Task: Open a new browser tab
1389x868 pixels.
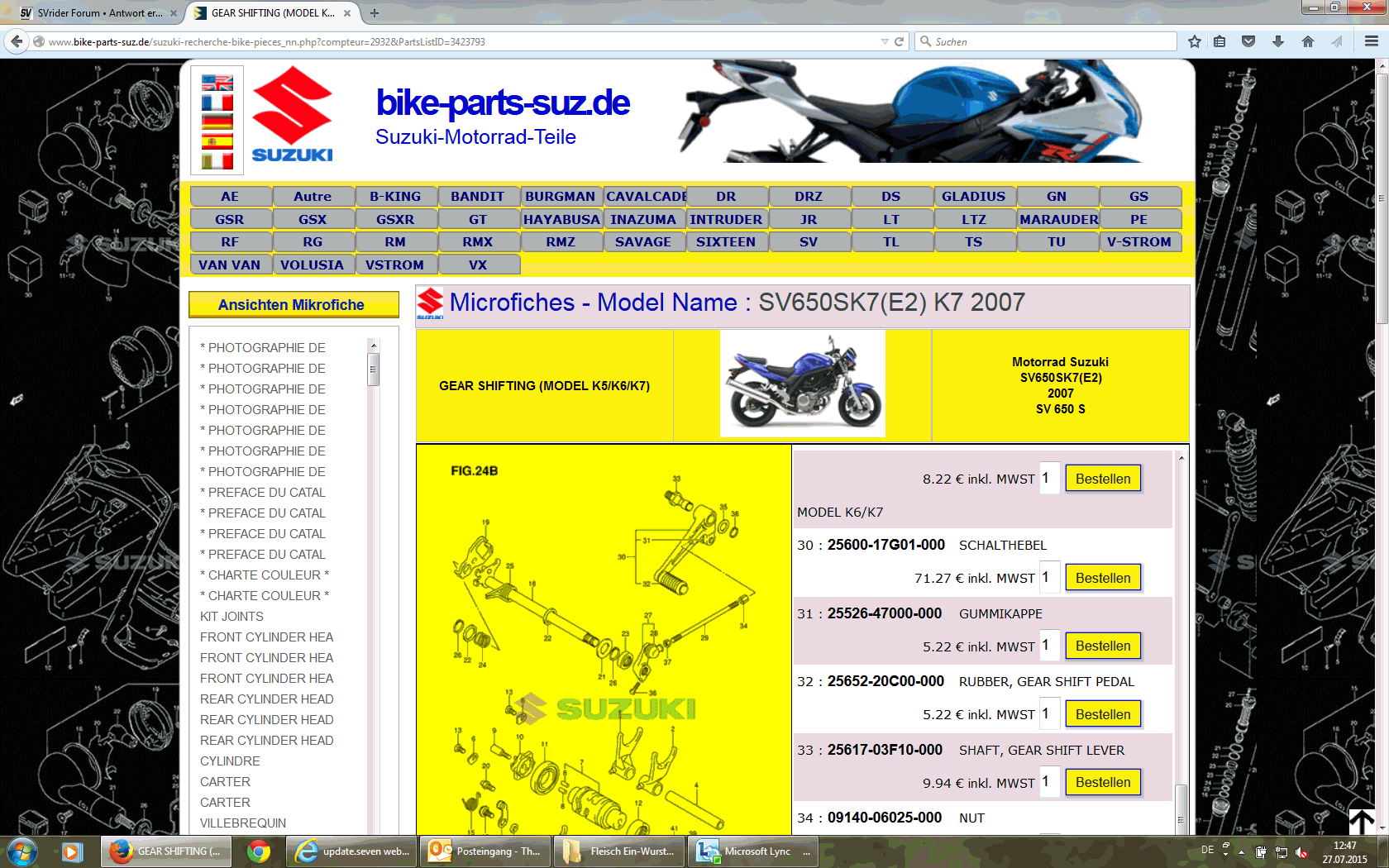Action: pyautogui.click(x=375, y=13)
